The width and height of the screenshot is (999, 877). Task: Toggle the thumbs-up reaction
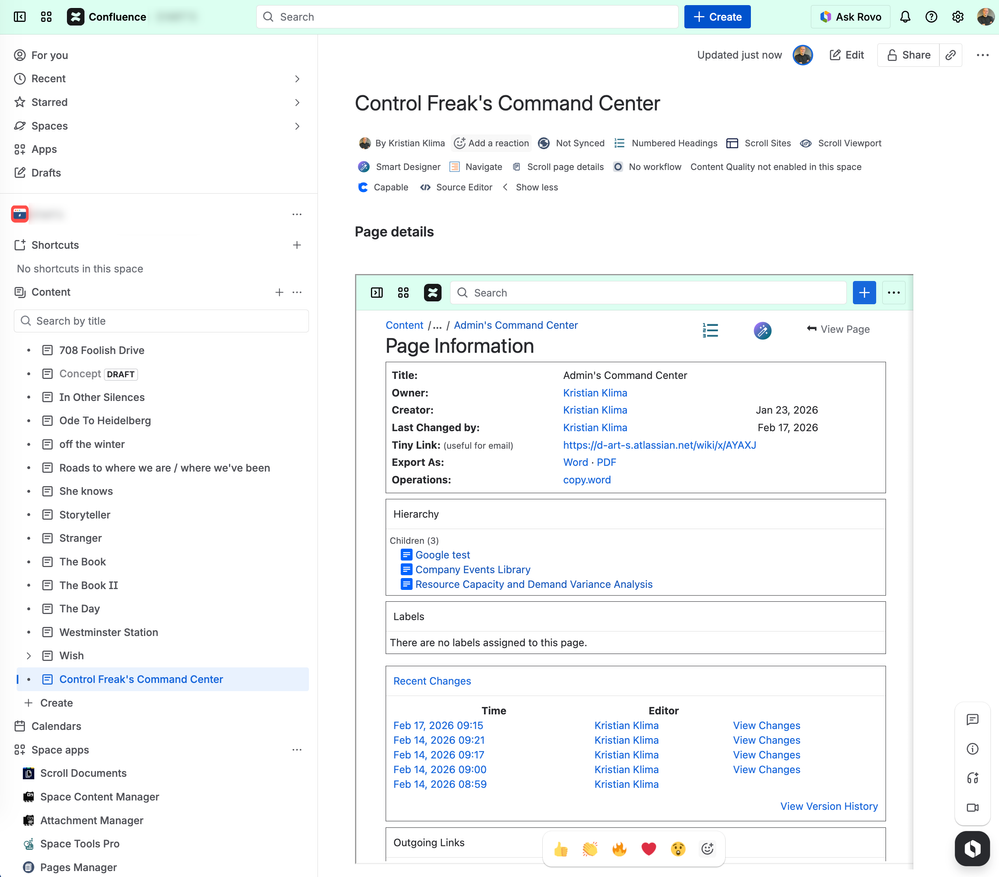560,848
